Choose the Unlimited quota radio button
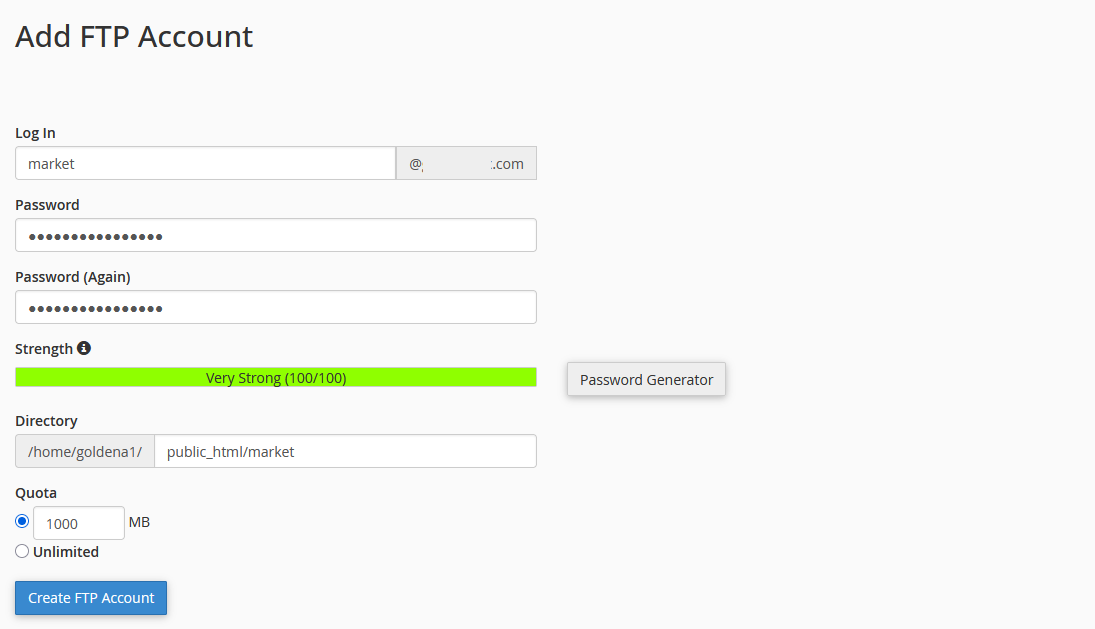1095x629 pixels. point(22,551)
